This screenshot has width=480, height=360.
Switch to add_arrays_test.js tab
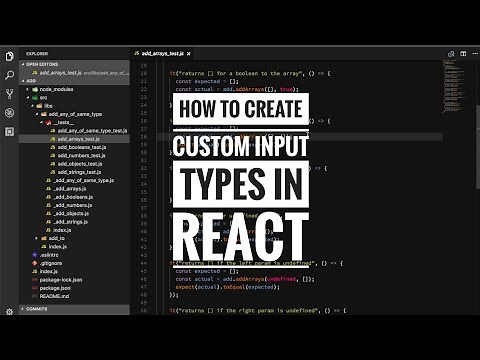click(162, 53)
